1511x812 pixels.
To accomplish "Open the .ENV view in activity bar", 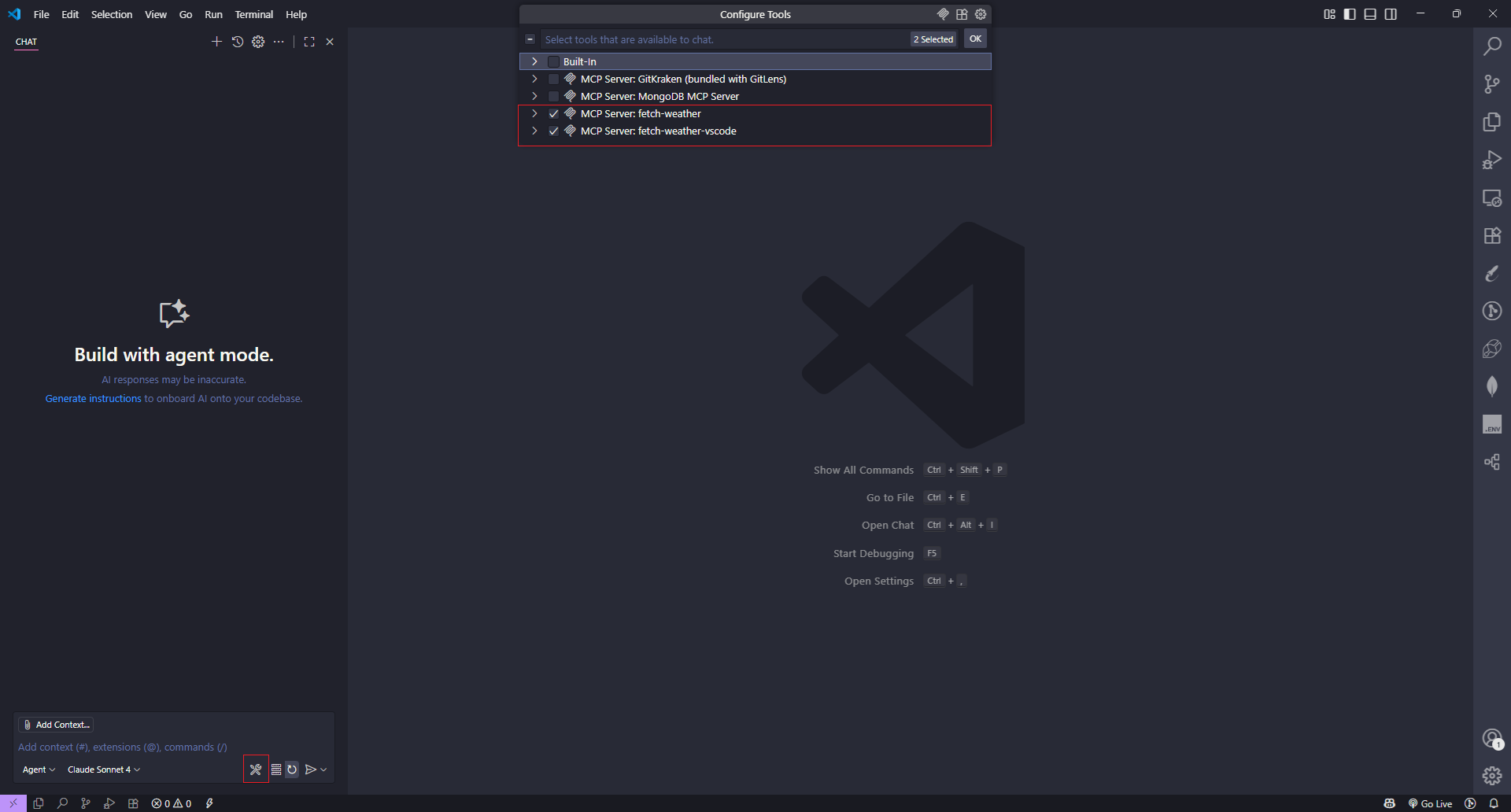I will pyautogui.click(x=1492, y=424).
